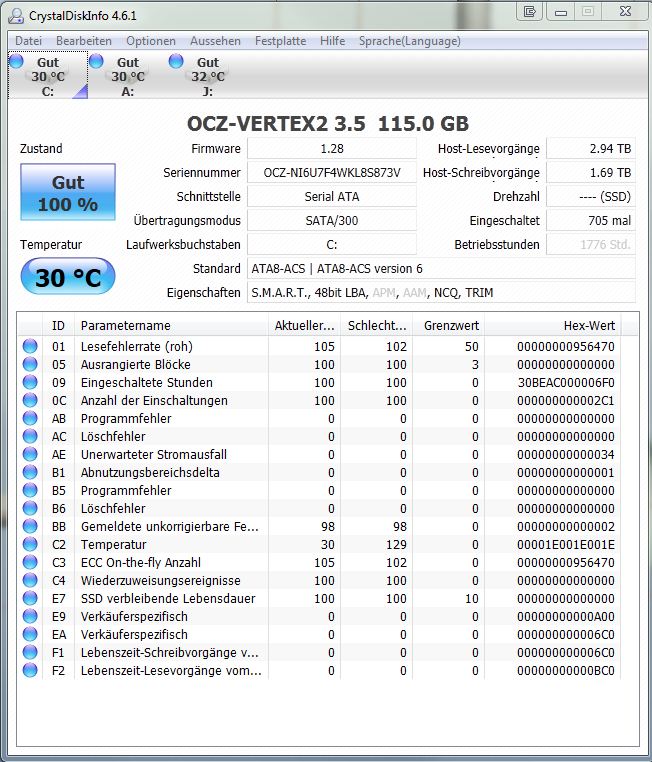Click the status orb of Abnutzungsbereichsdelta
The width and height of the screenshot is (652, 762).
click(30, 472)
